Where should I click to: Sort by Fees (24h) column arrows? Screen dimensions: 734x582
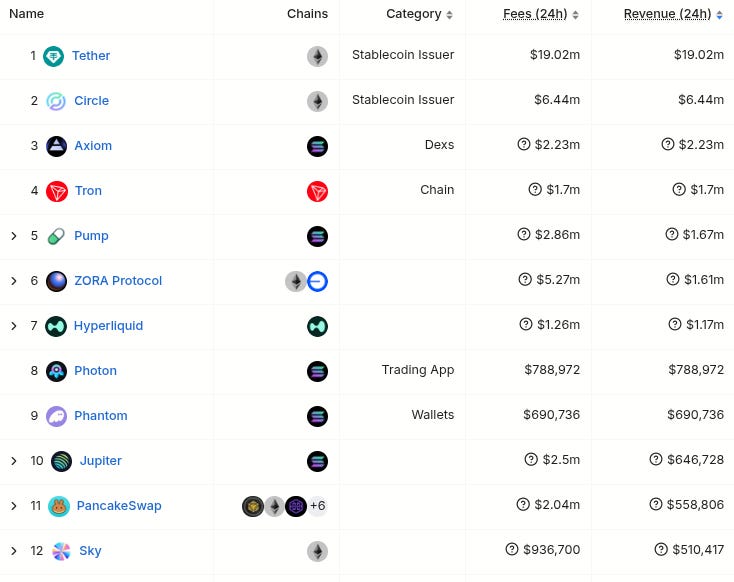(x=575, y=15)
